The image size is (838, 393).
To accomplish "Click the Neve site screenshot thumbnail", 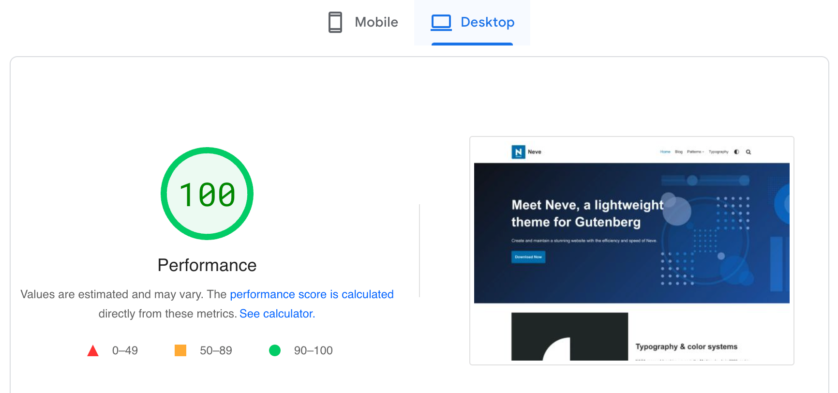I will click(632, 251).
